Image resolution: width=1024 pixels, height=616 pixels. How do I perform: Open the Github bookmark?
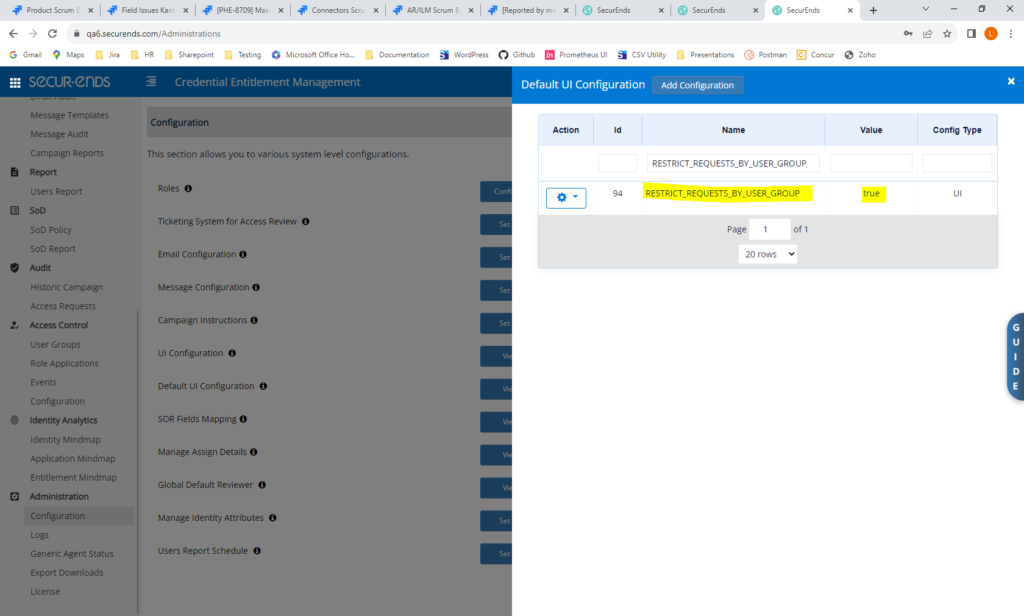click(517, 55)
